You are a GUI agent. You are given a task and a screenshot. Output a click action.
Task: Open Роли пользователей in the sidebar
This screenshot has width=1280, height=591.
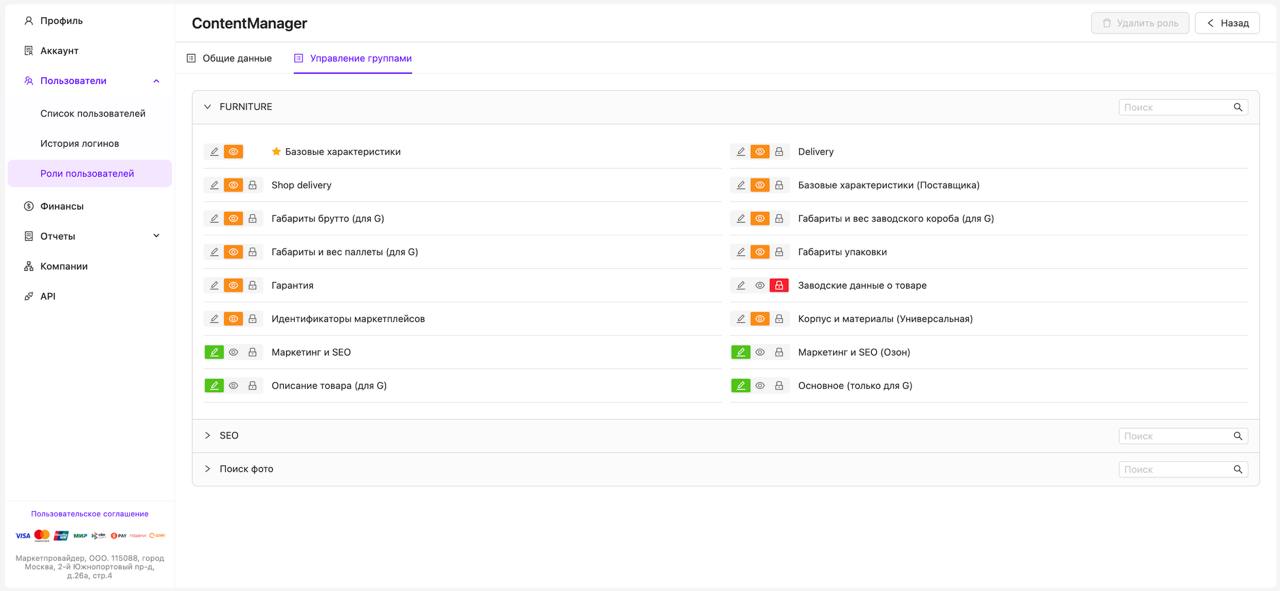tap(87, 173)
